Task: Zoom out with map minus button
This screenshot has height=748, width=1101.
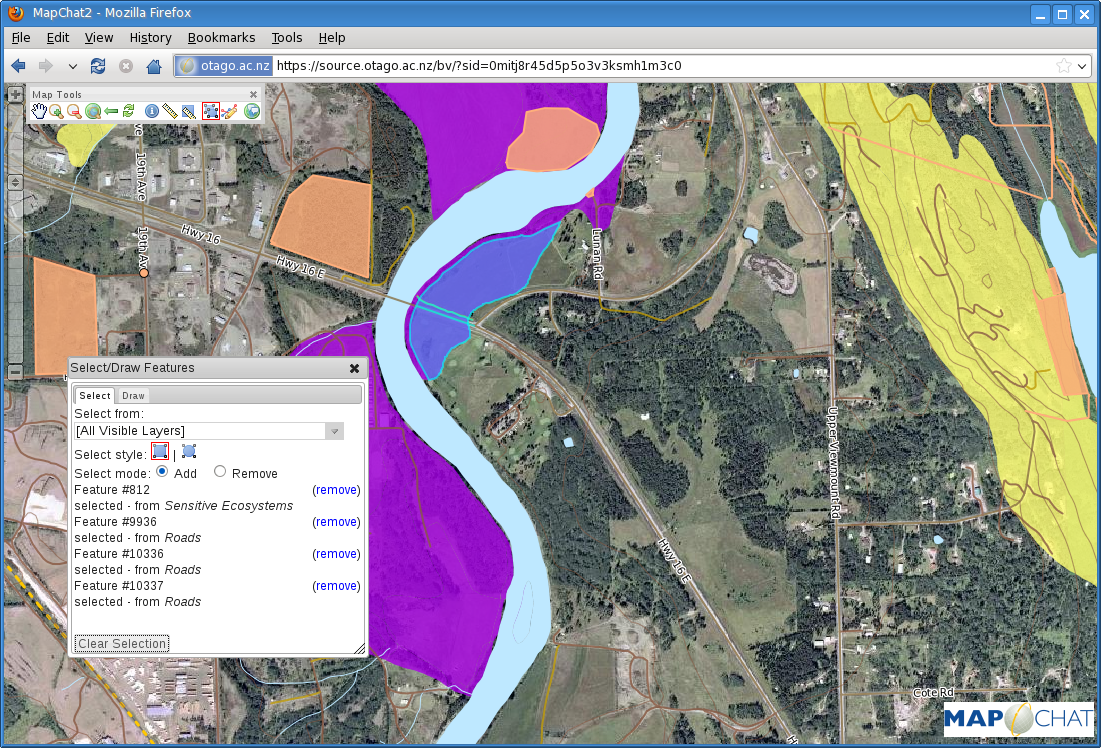Action: (x=15, y=371)
